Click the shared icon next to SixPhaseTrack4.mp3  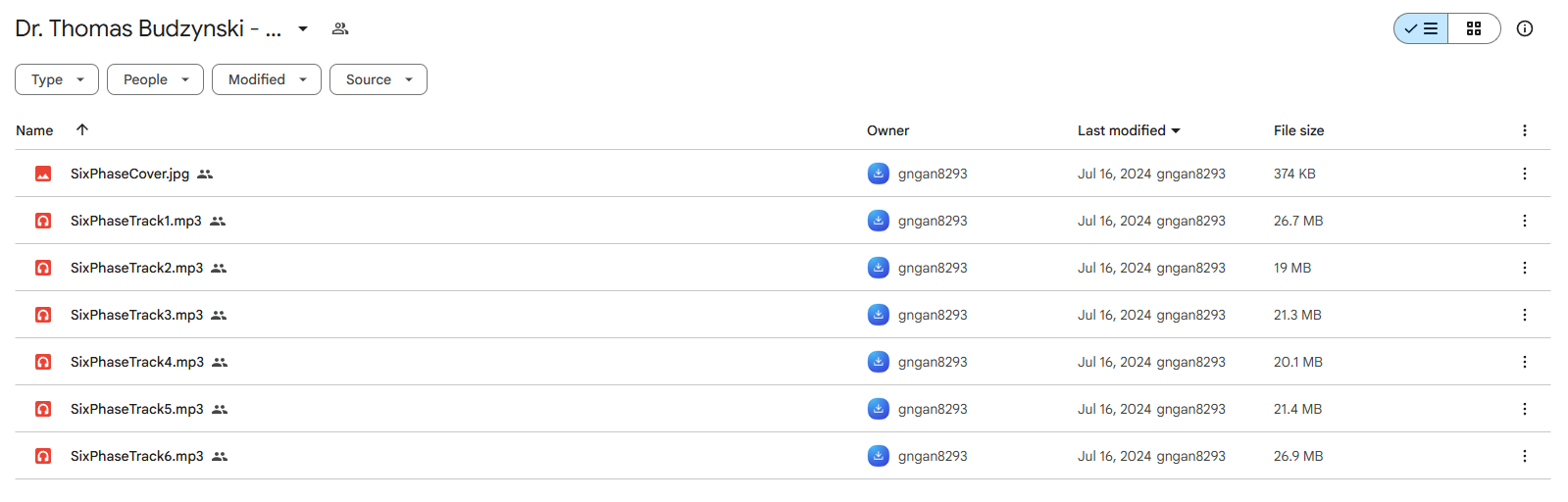click(x=220, y=362)
